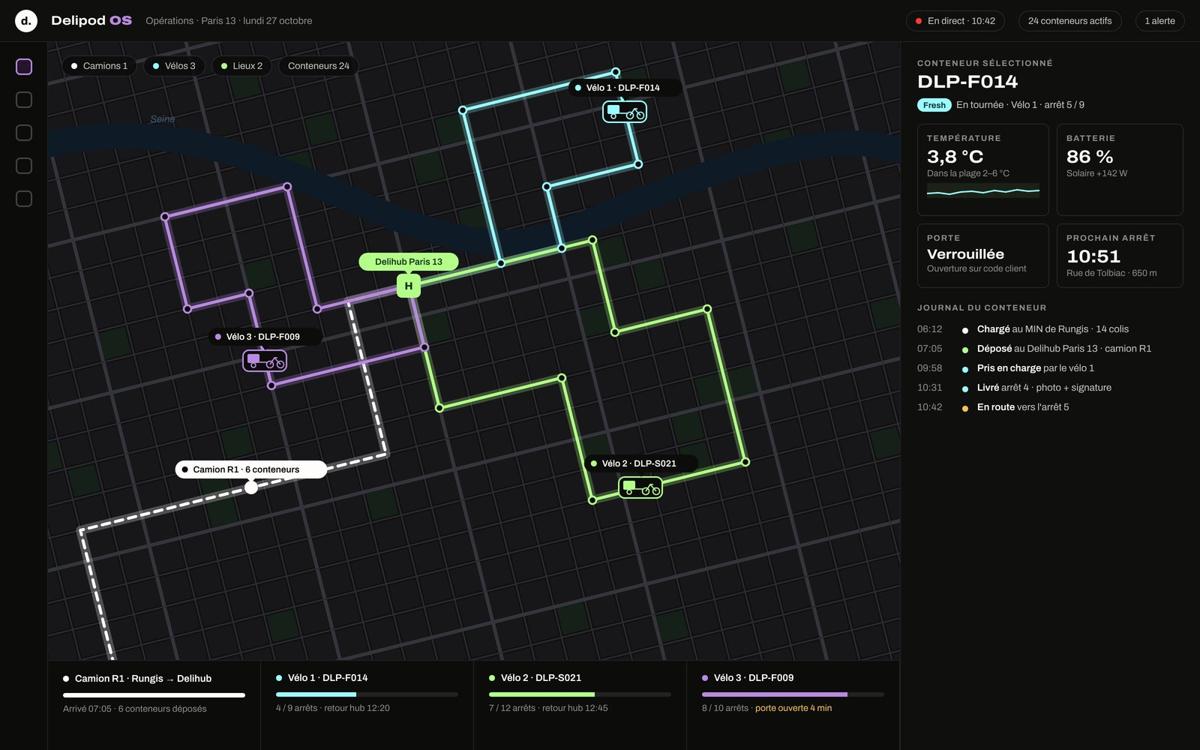Open the "24 conteneurs actifs" pill
1200x750 pixels.
1070,21
